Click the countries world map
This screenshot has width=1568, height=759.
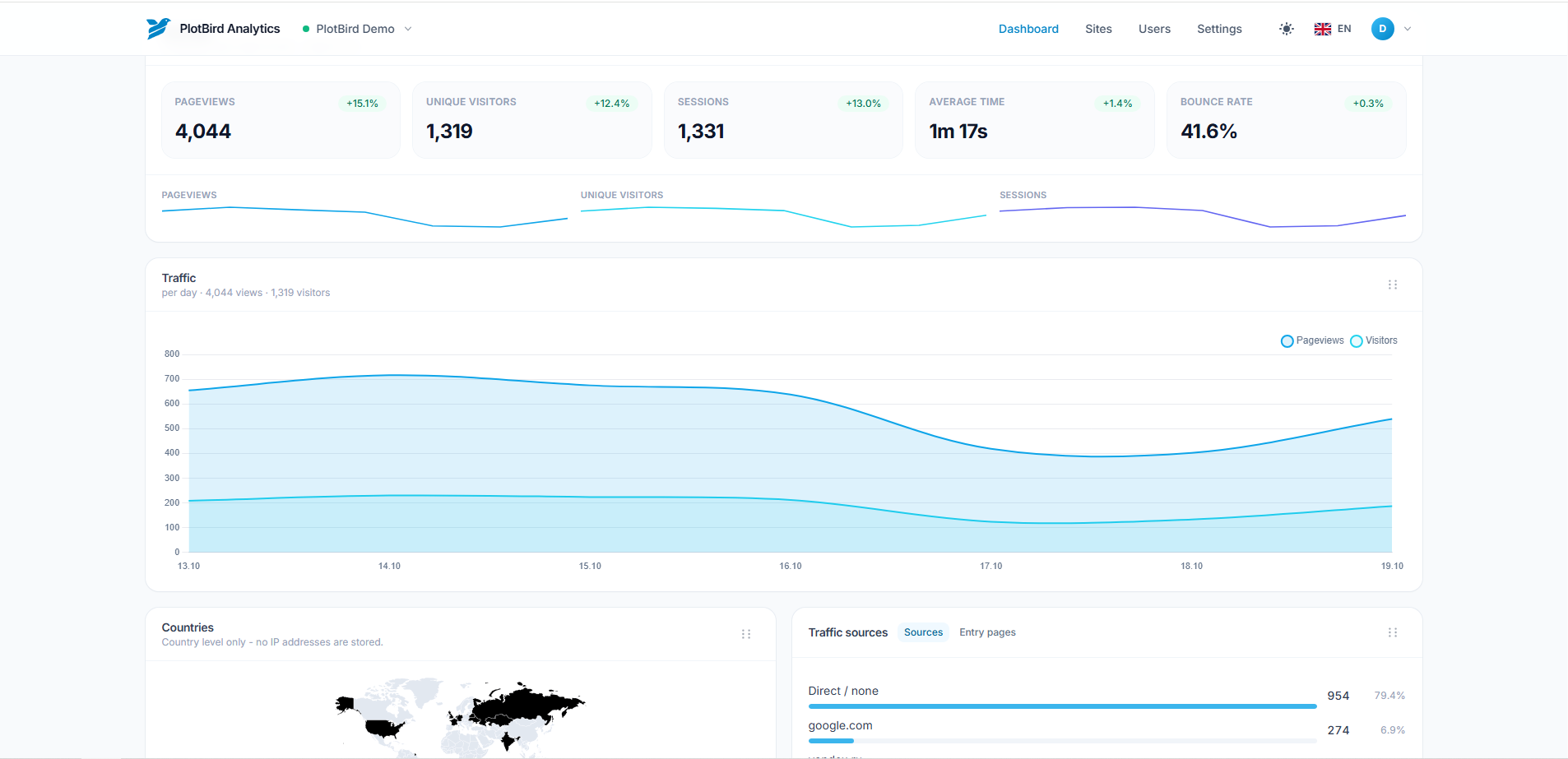pos(460,717)
